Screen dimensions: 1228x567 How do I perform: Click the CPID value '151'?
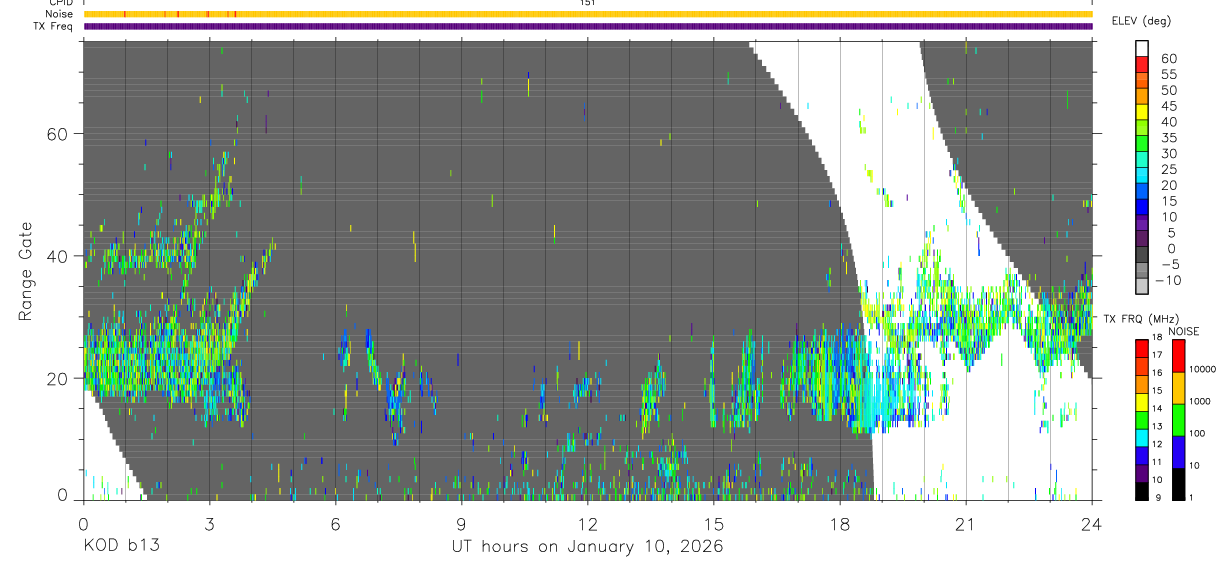point(588,3)
